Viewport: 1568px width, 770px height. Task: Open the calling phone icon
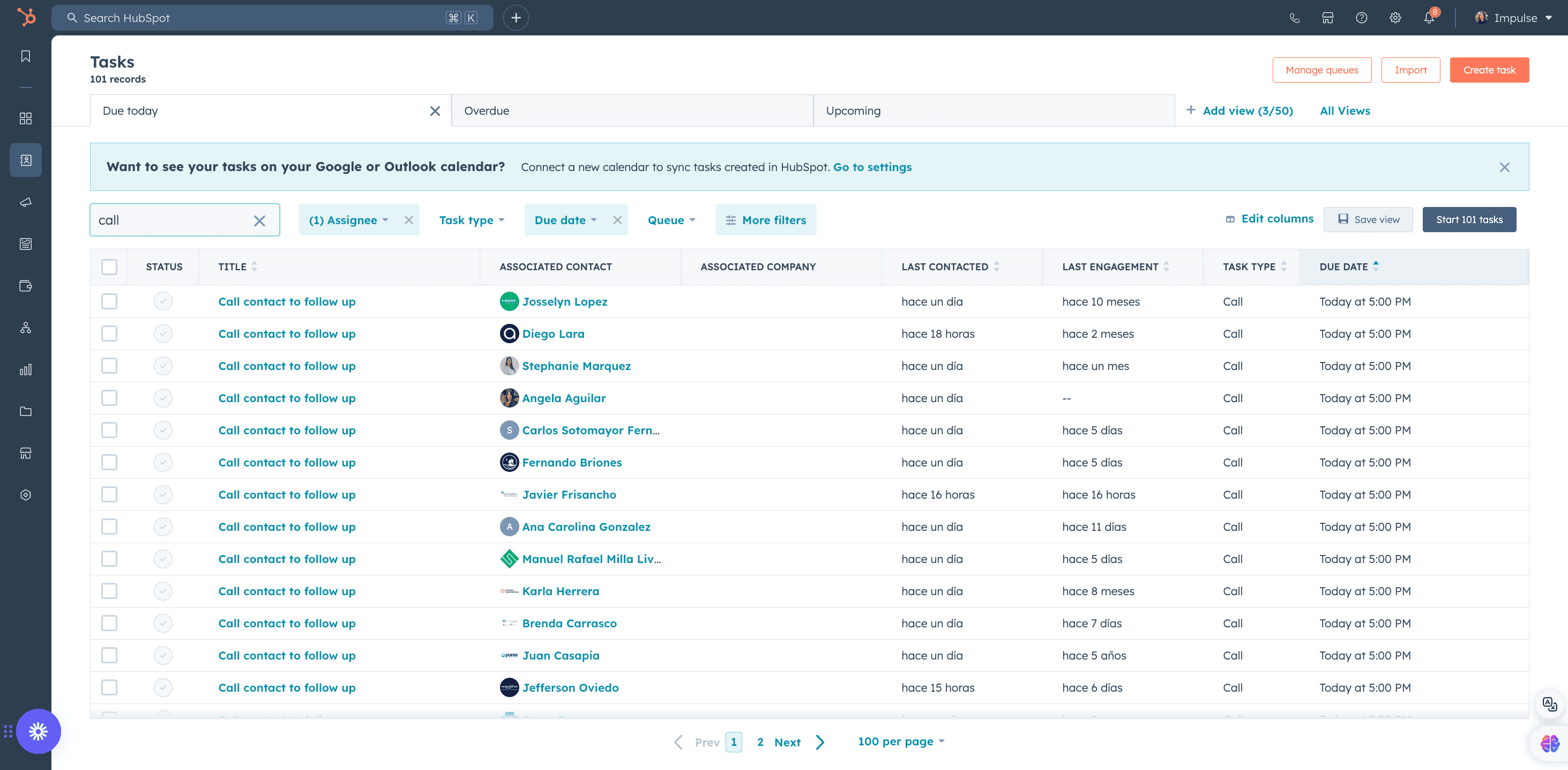[x=1295, y=18]
